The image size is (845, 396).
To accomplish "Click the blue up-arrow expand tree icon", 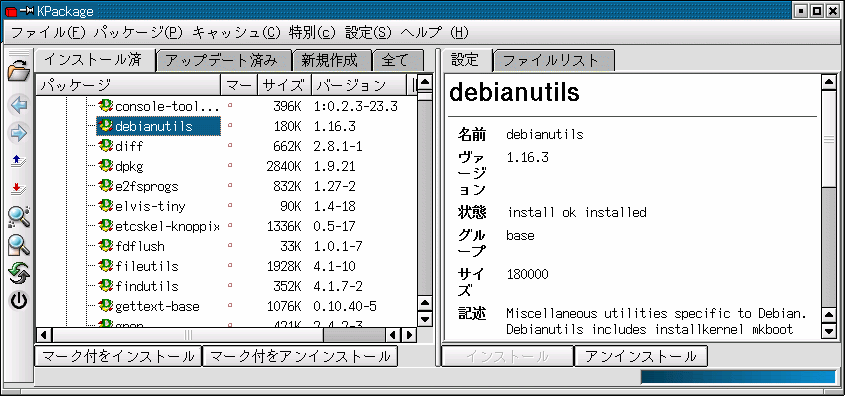I will [18, 161].
